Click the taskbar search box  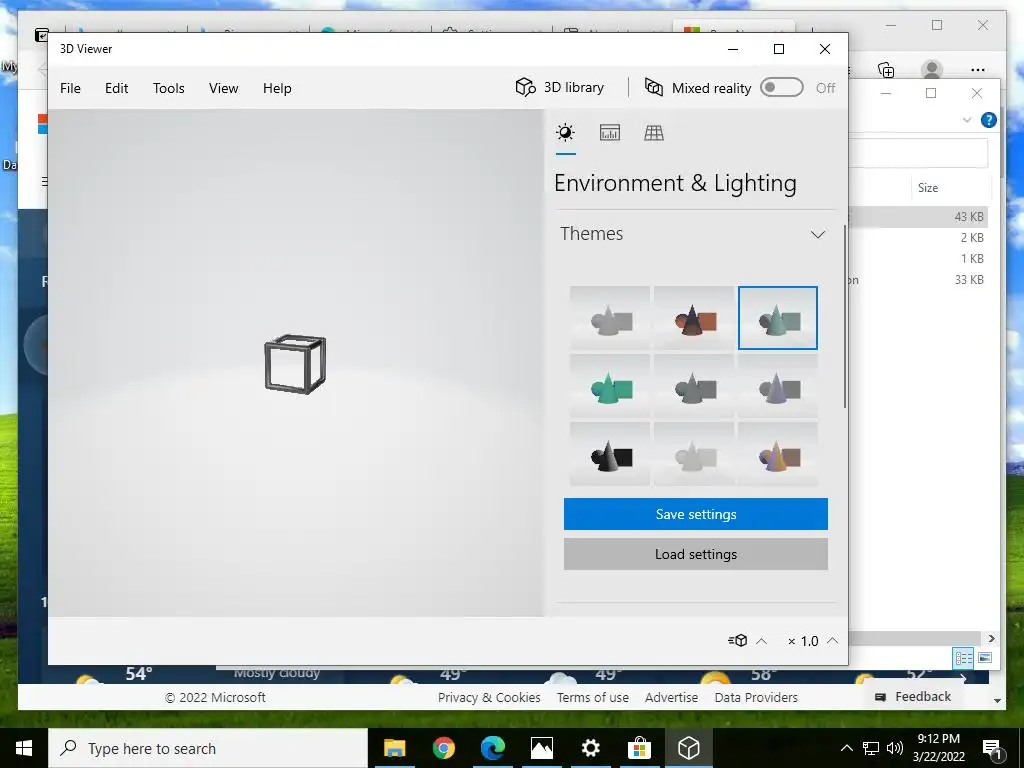pos(208,748)
